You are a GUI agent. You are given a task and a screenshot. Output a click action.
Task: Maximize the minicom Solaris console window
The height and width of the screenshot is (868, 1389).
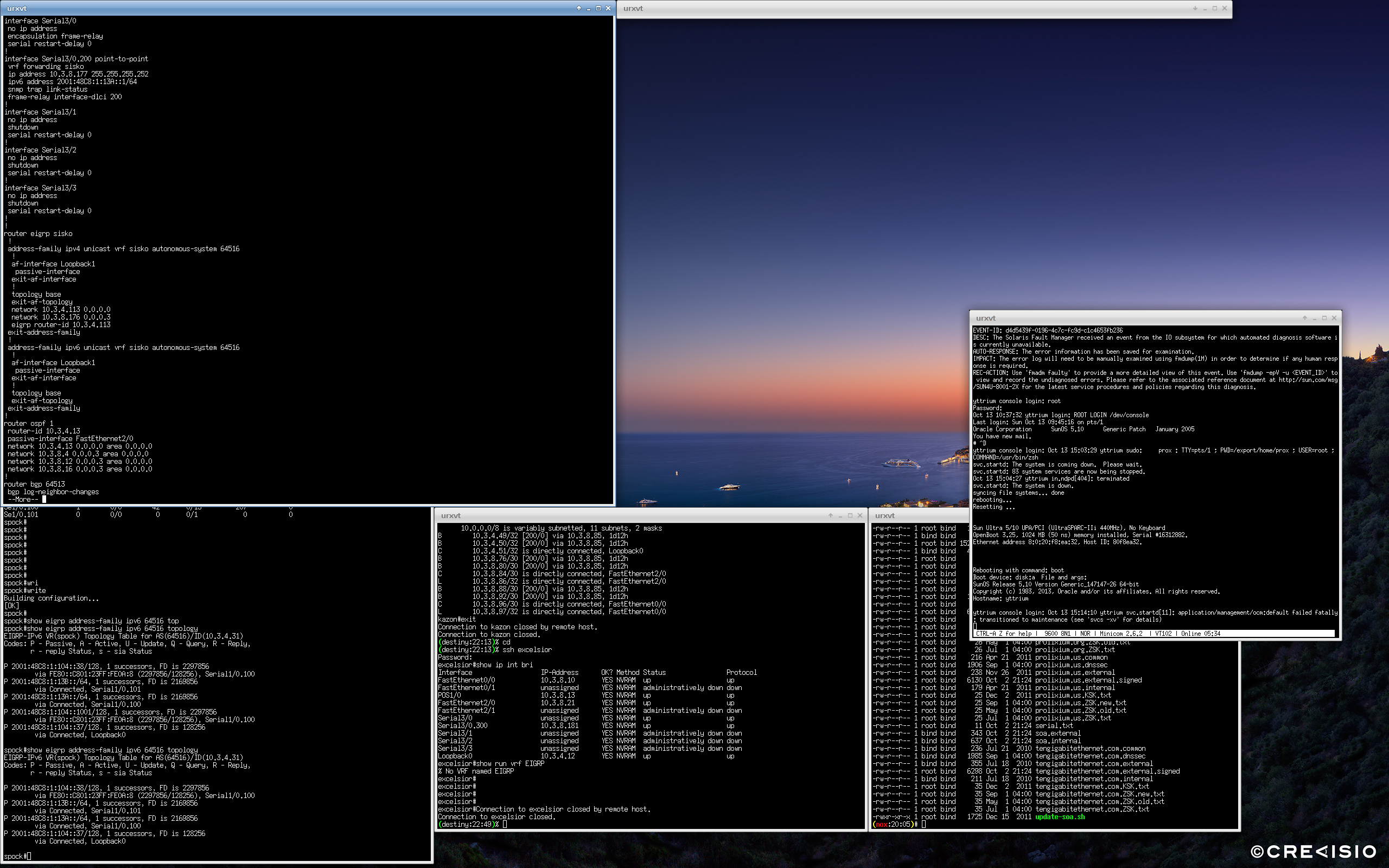[x=1324, y=317]
